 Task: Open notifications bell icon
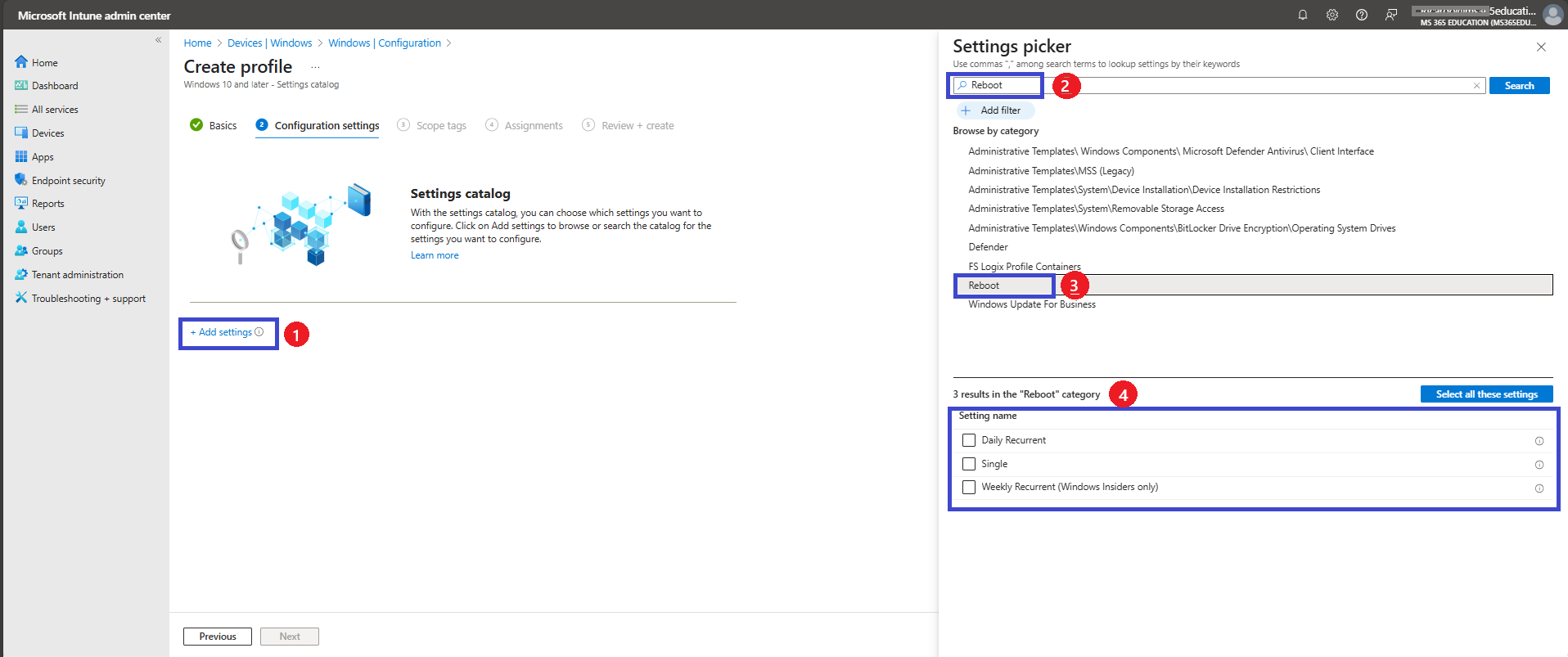click(1303, 15)
